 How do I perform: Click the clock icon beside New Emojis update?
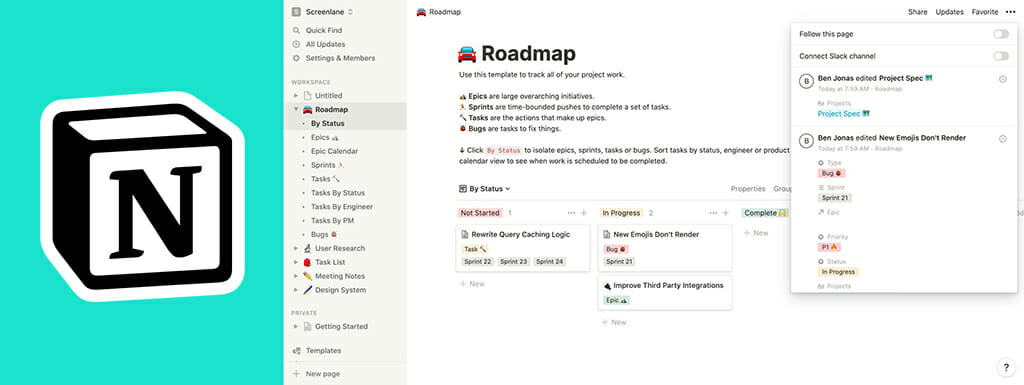[x=1003, y=139]
